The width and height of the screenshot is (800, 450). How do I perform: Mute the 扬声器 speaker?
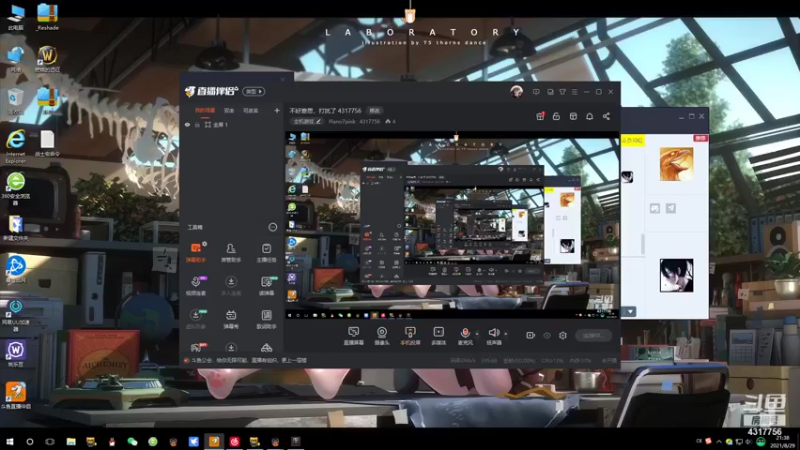(493, 336)
